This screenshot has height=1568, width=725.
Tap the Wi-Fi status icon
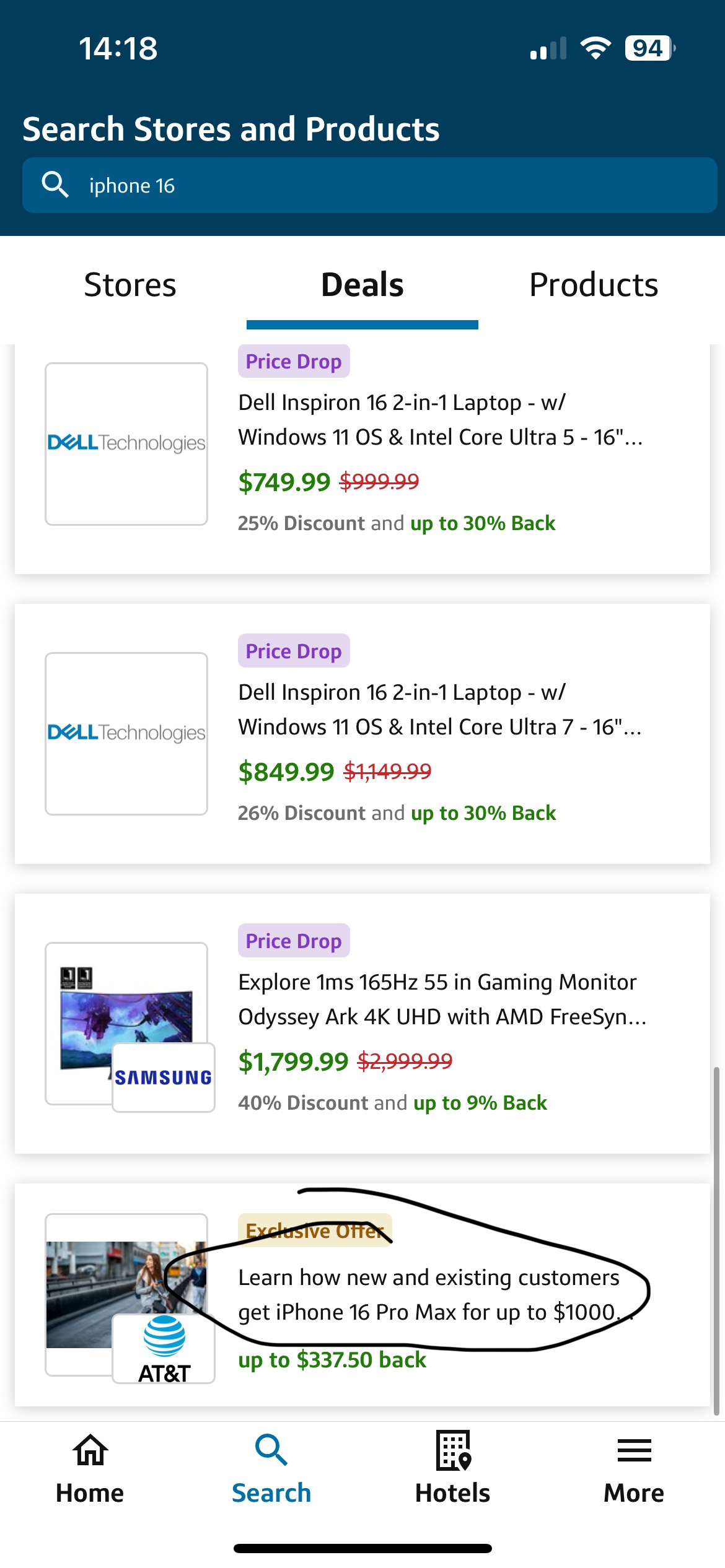click(595, 48)
